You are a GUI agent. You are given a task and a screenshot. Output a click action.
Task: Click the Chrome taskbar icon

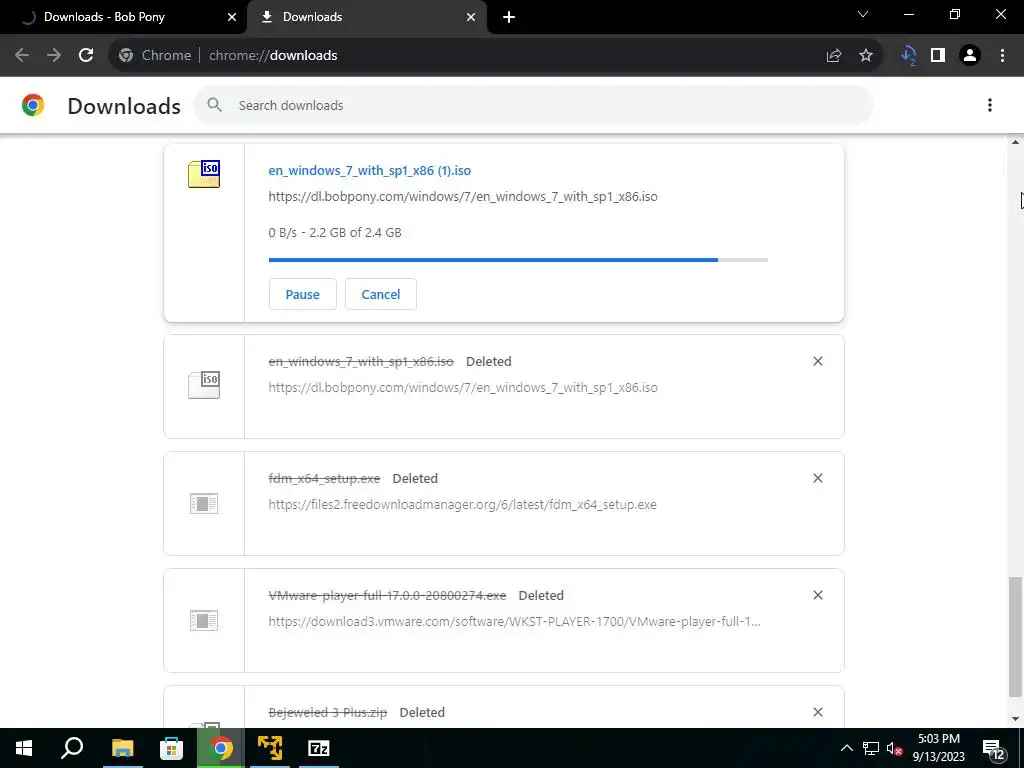(221, 748)
